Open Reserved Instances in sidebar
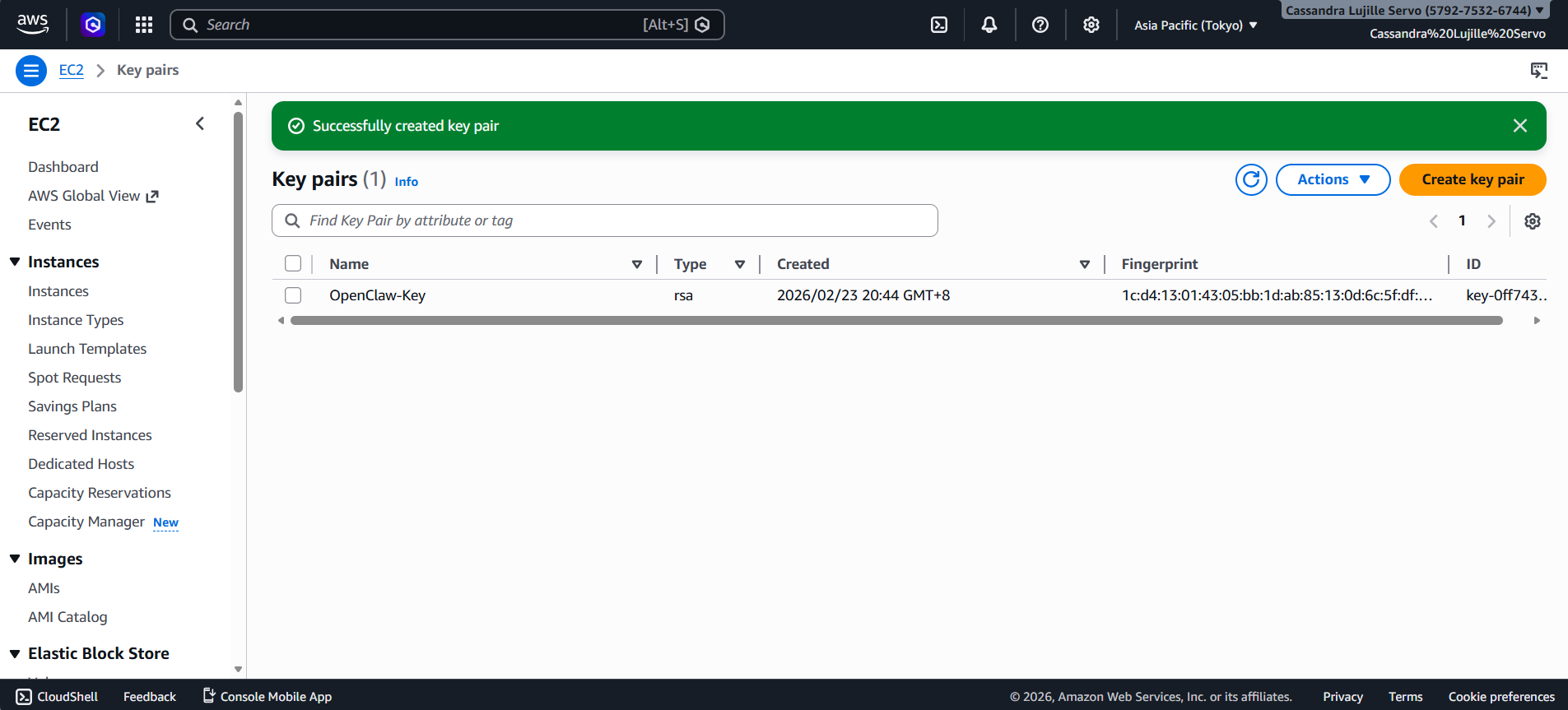1568x710 pixels. coord(90,435)
